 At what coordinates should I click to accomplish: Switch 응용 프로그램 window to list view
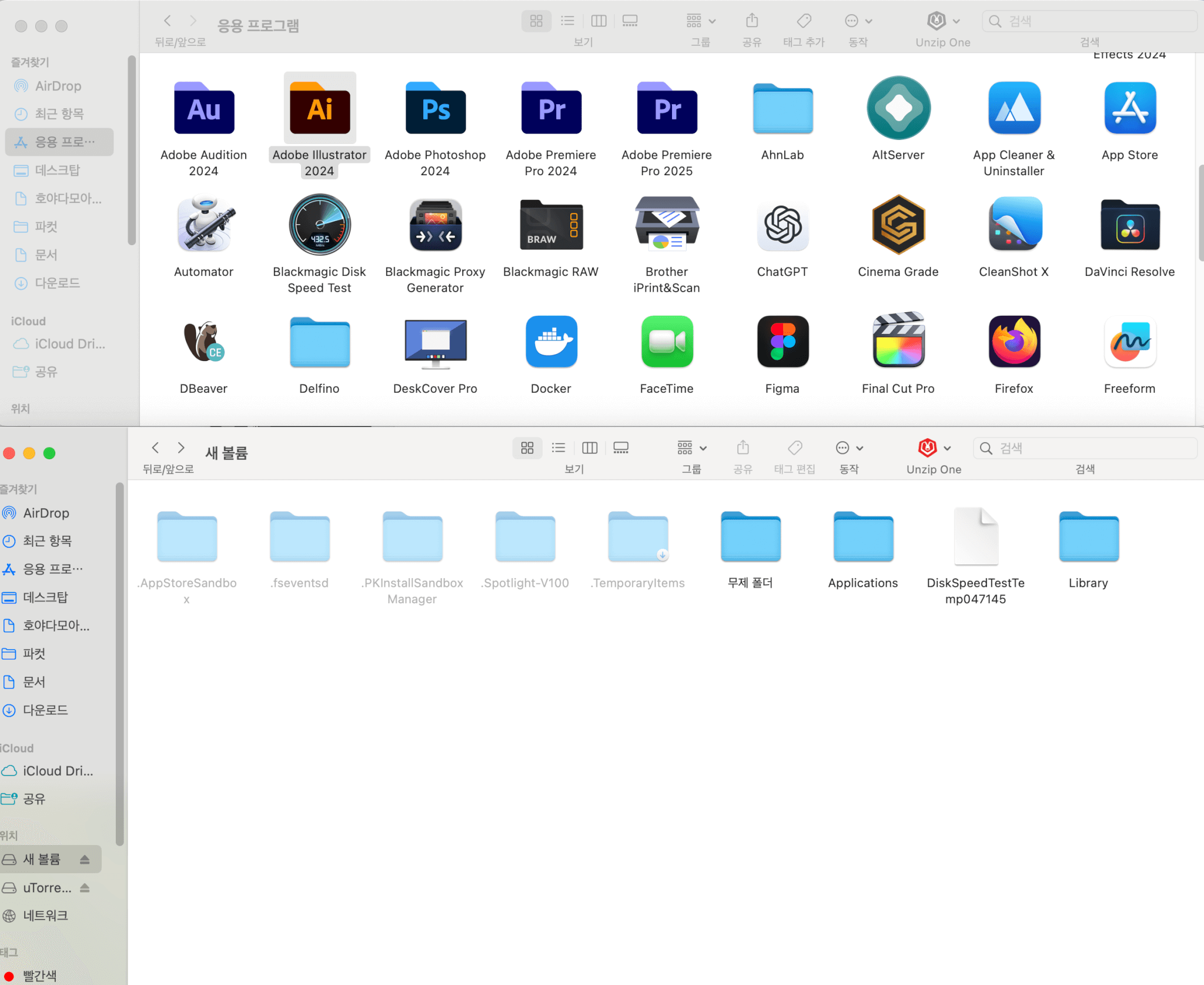pos(567,21)
